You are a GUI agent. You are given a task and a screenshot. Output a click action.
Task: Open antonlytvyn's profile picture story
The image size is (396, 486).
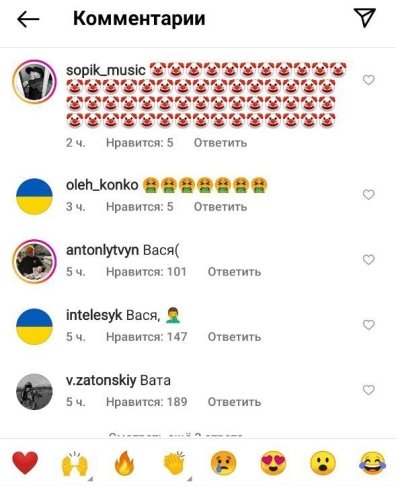click(34, 262)
